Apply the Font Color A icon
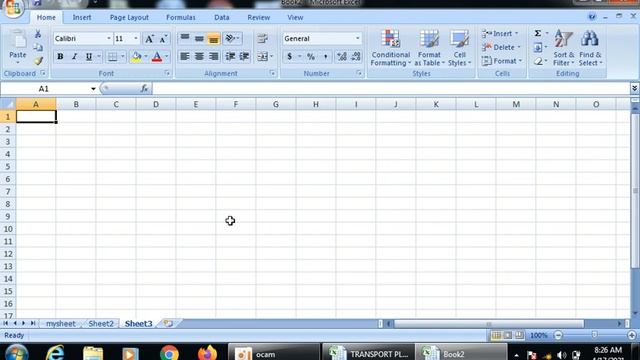 157,57
